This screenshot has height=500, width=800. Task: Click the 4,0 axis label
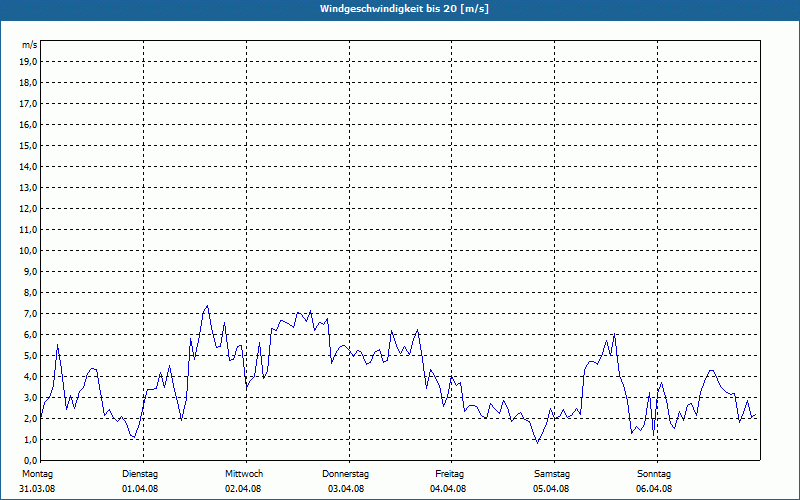(x=30, y=377)
